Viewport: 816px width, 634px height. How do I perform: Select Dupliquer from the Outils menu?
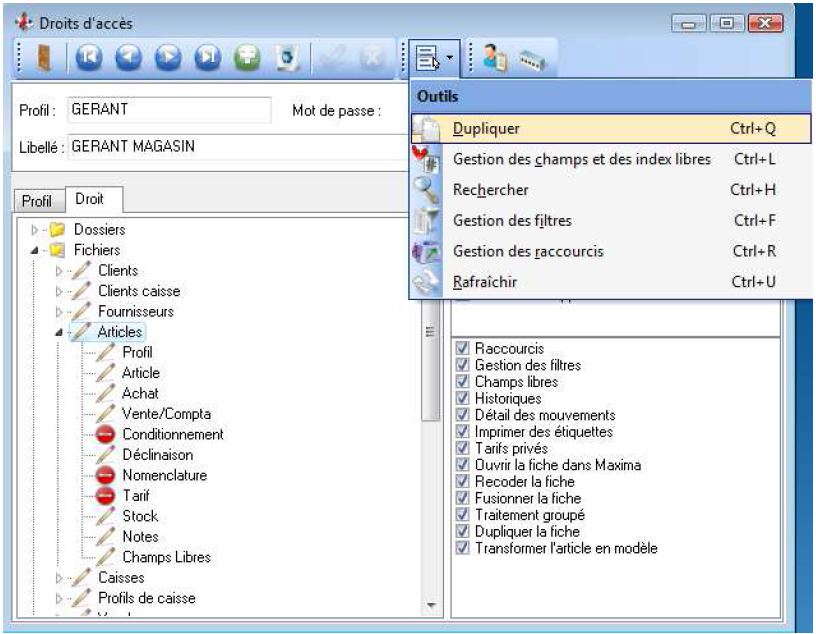[x=486, y=129]
